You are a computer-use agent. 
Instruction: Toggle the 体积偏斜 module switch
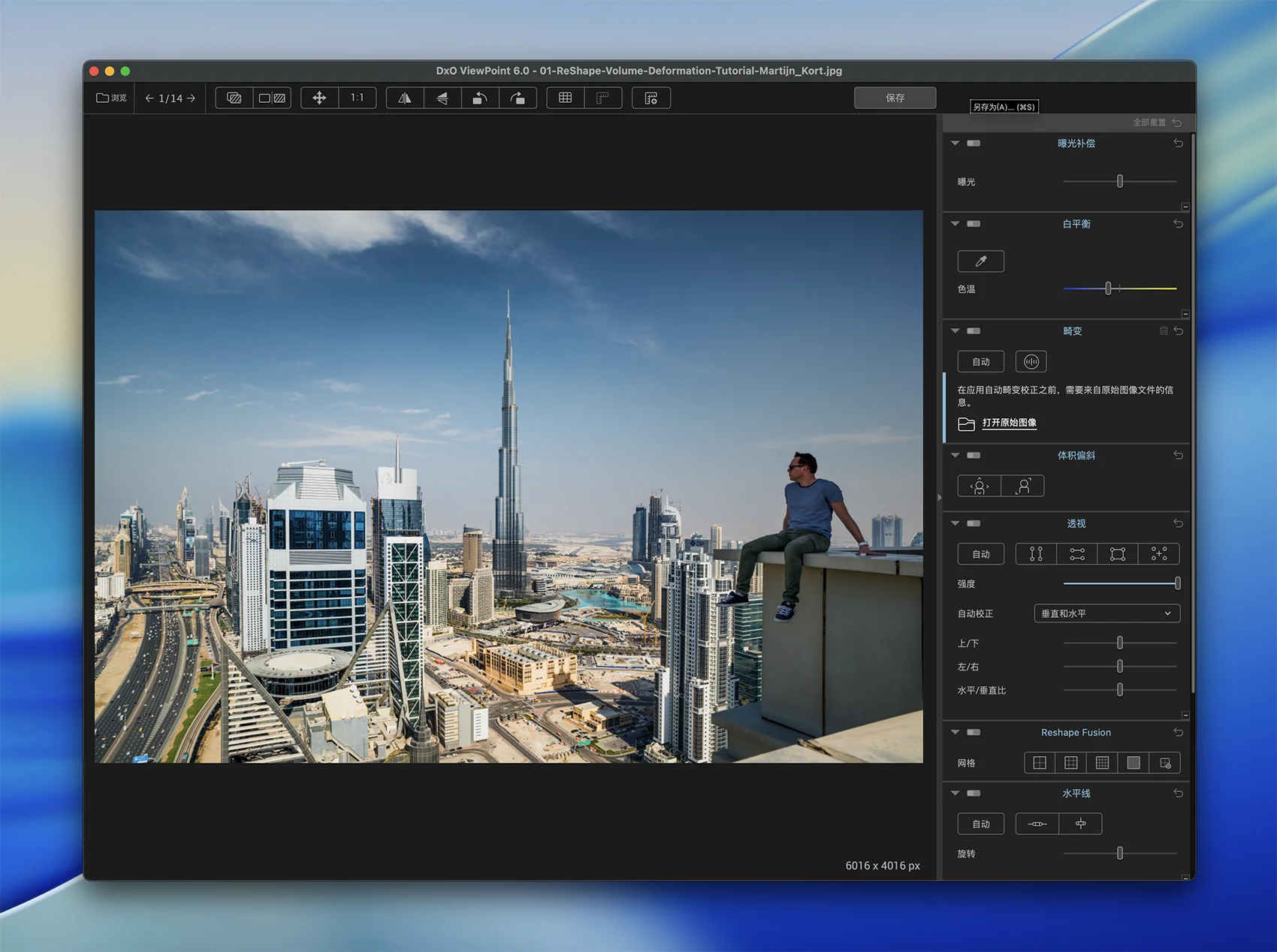[x=974, y=456]
